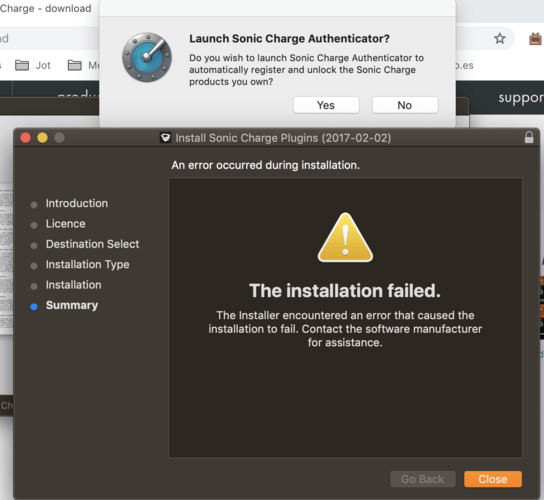
Task: Click the browser extension icon beside the star
Action: (x=535, y=38)
